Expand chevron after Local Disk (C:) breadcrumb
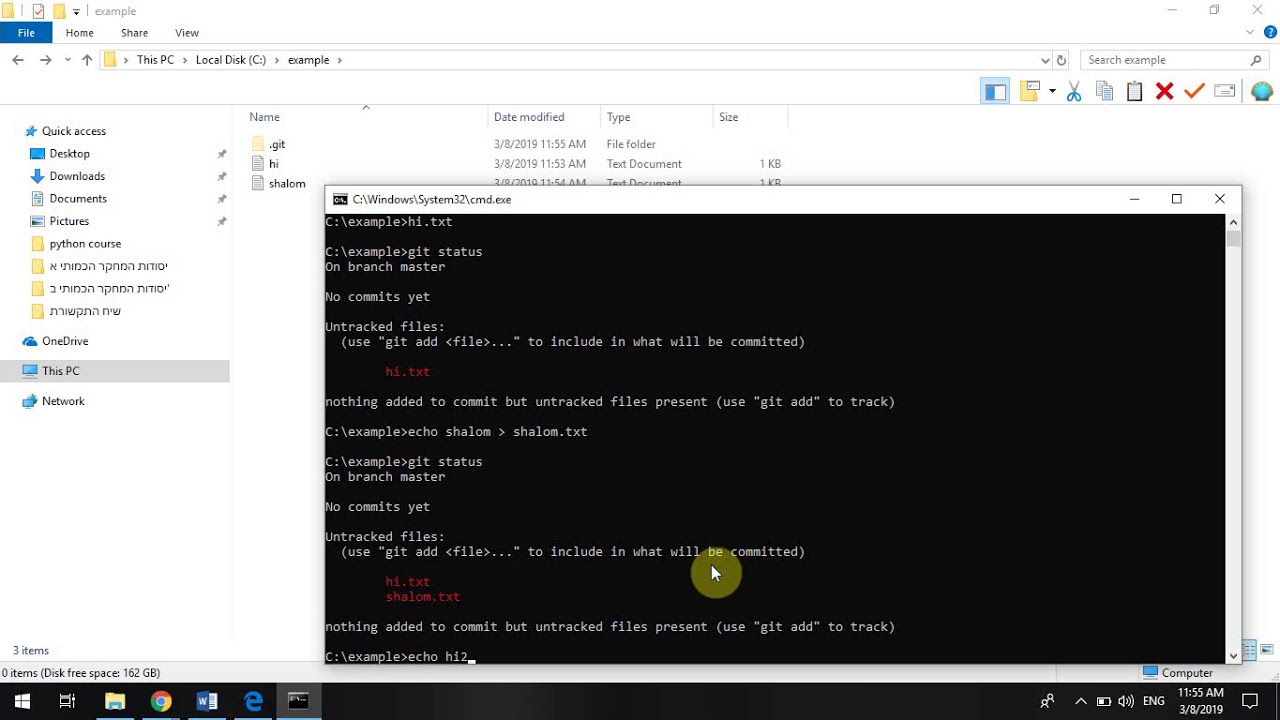1280x720 pixels. click(x=277, y=60)
